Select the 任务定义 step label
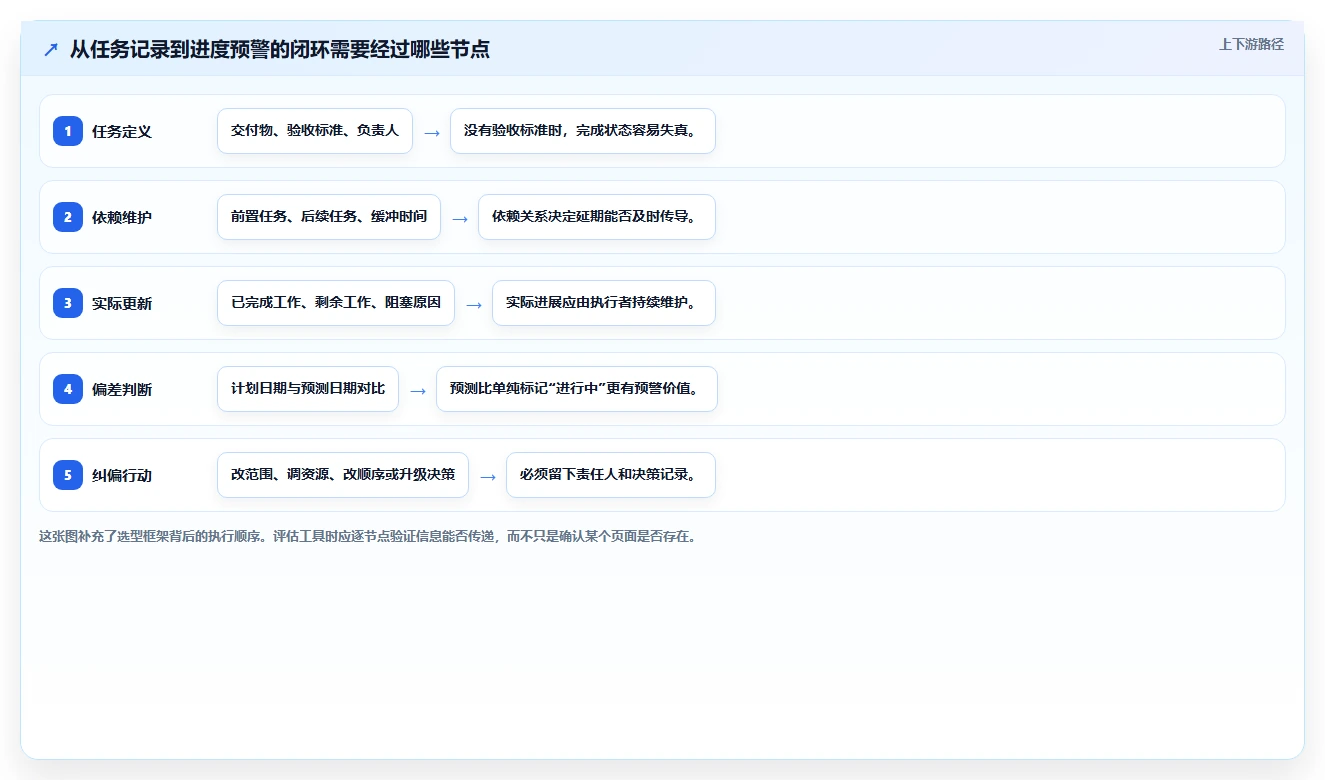 [122, 131]
